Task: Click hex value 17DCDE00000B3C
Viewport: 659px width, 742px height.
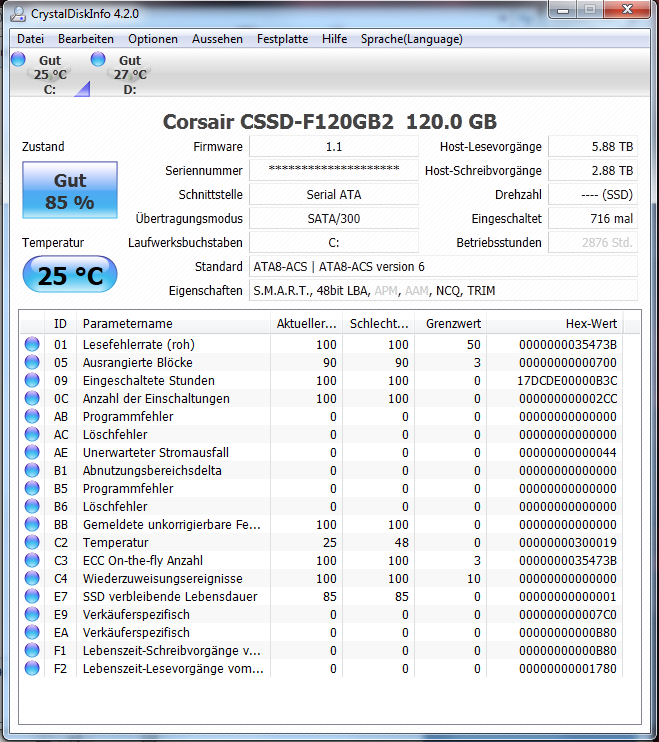Action: pyautogui.click(x=567, y=380)
